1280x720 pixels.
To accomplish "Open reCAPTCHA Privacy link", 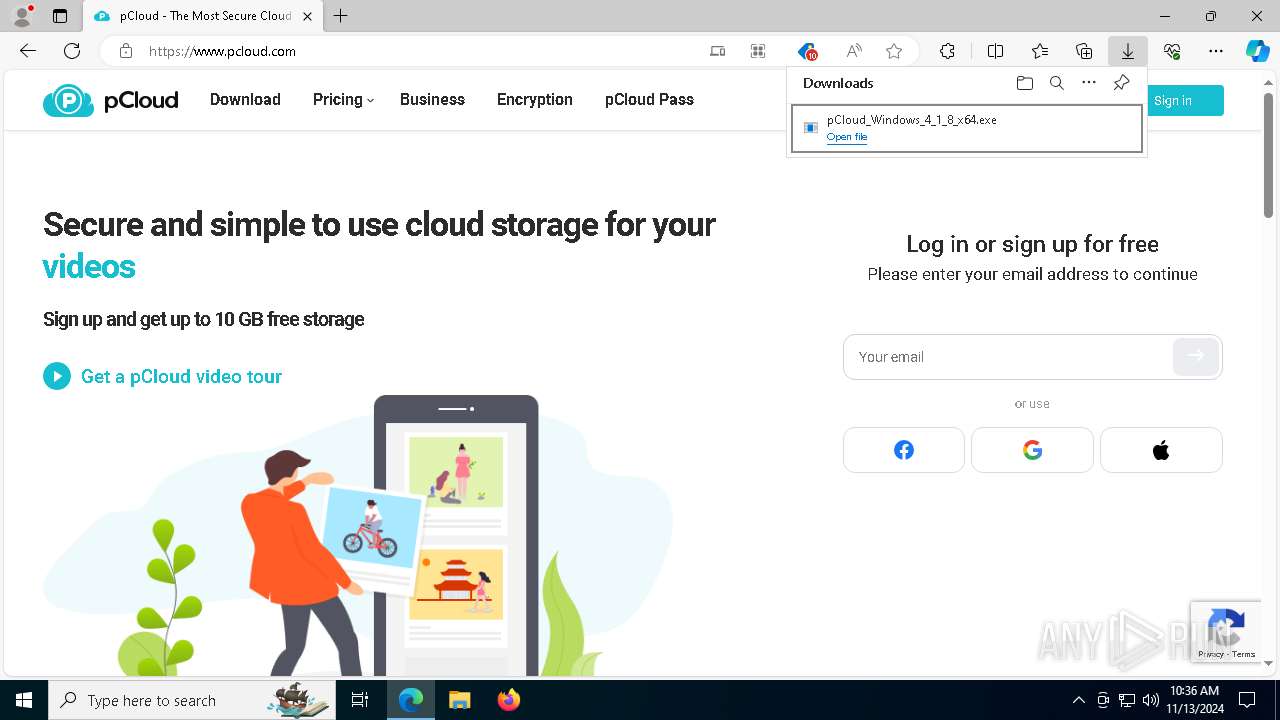I will (x=1211, y=654).
